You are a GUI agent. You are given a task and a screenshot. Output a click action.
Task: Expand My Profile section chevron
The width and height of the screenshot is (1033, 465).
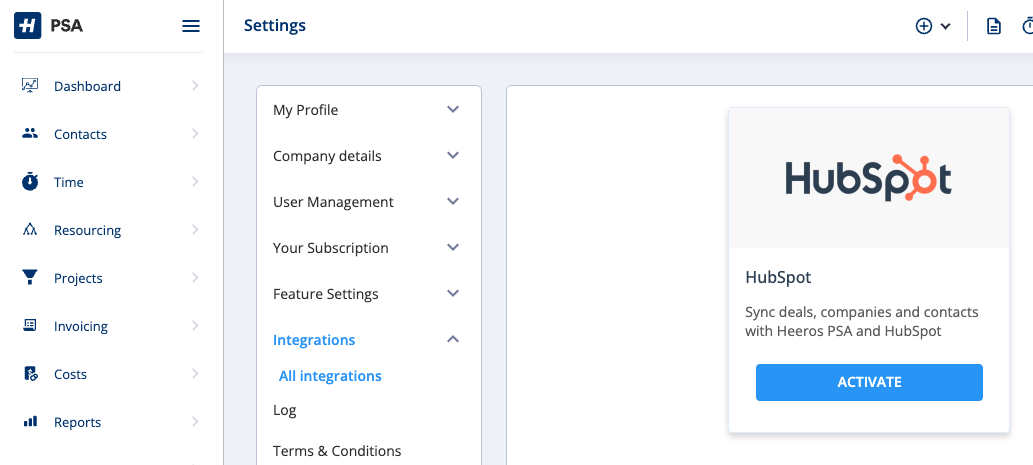[453, 109]
